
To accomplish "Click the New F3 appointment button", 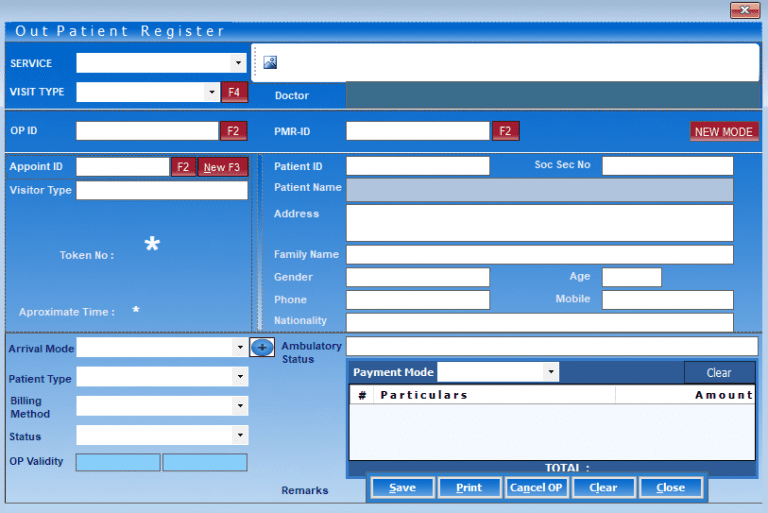I will pos(222,167).
